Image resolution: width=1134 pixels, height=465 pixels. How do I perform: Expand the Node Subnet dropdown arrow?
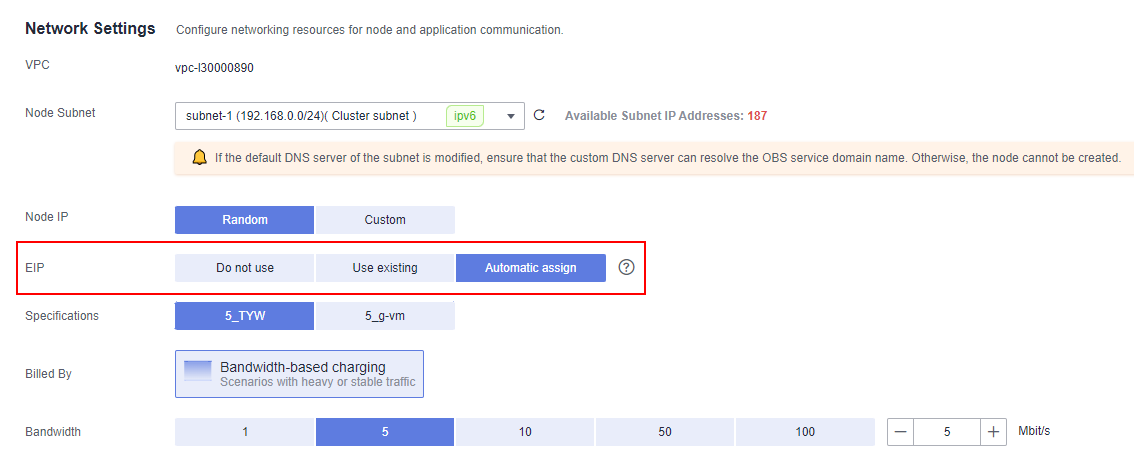click(x=511, y=116)
